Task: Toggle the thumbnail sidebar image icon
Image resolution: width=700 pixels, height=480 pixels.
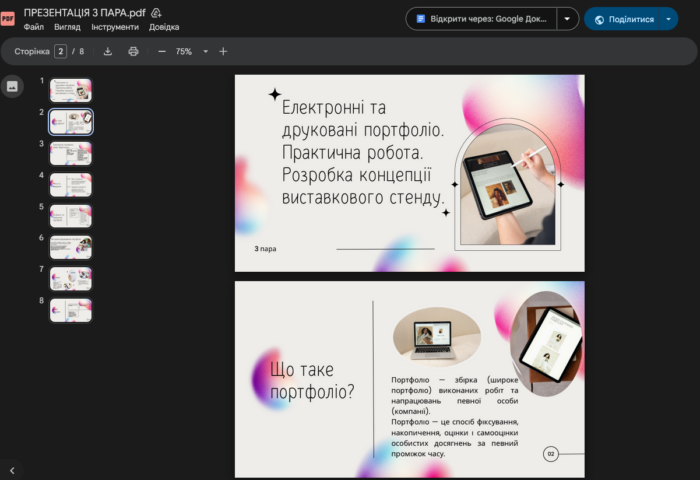Action: [x=12, y=86]
